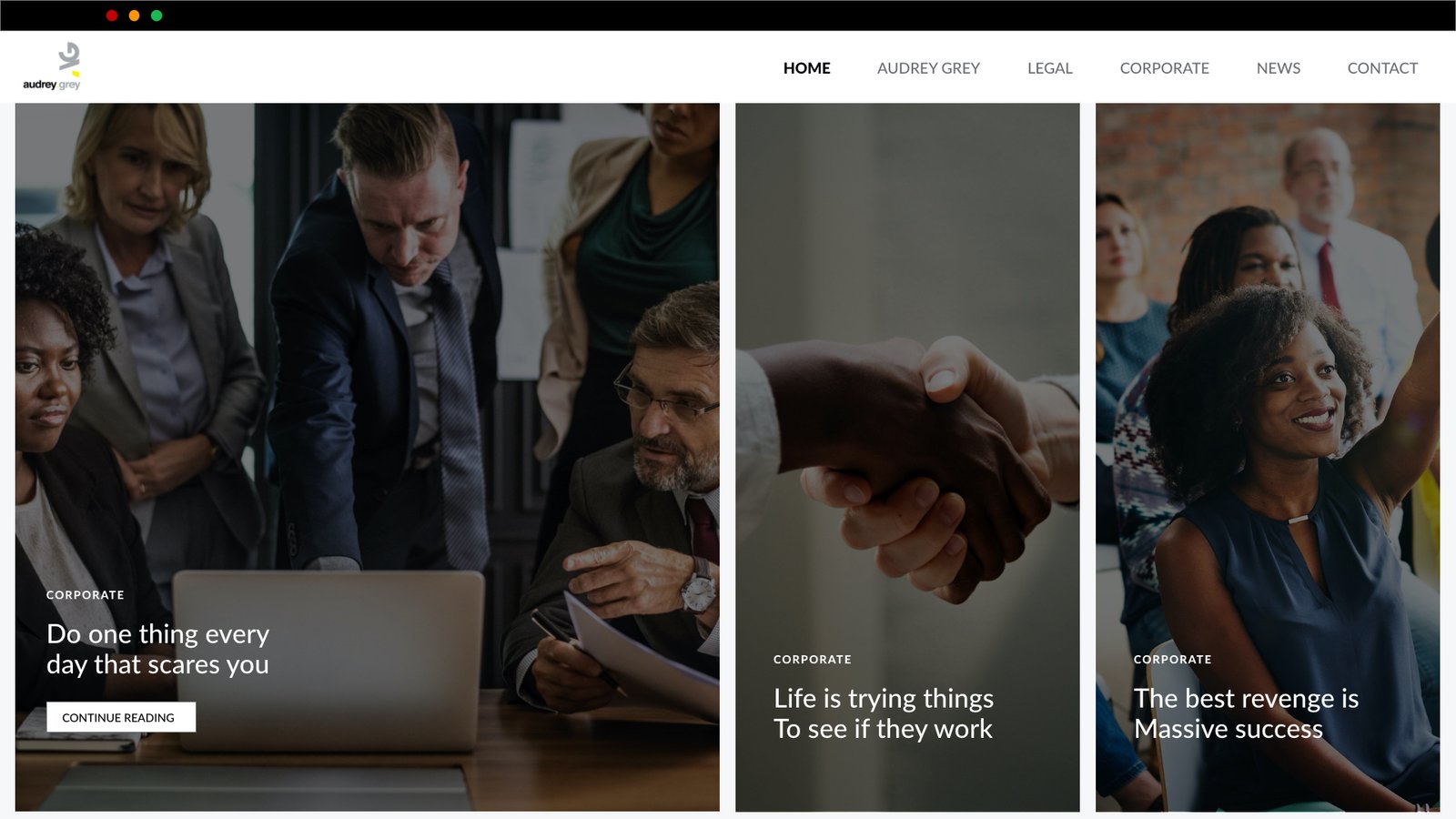
Task: Open "Do one thing every day" headline
Action: (158, 649)
